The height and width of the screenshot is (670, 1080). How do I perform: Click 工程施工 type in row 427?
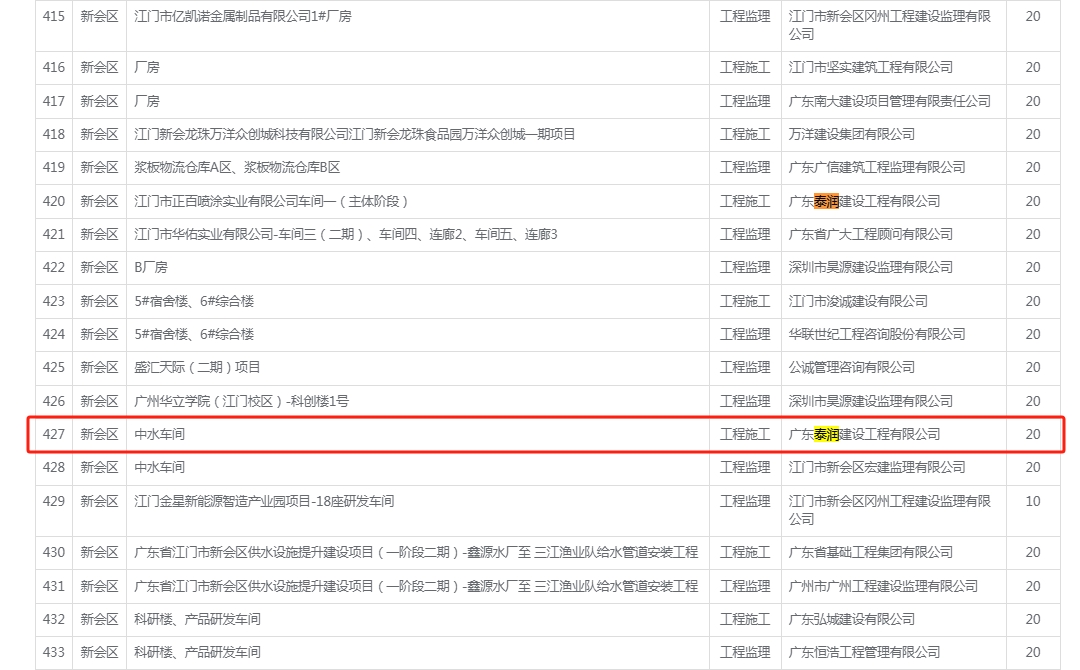pyautogui.click(x=745, y=434)
